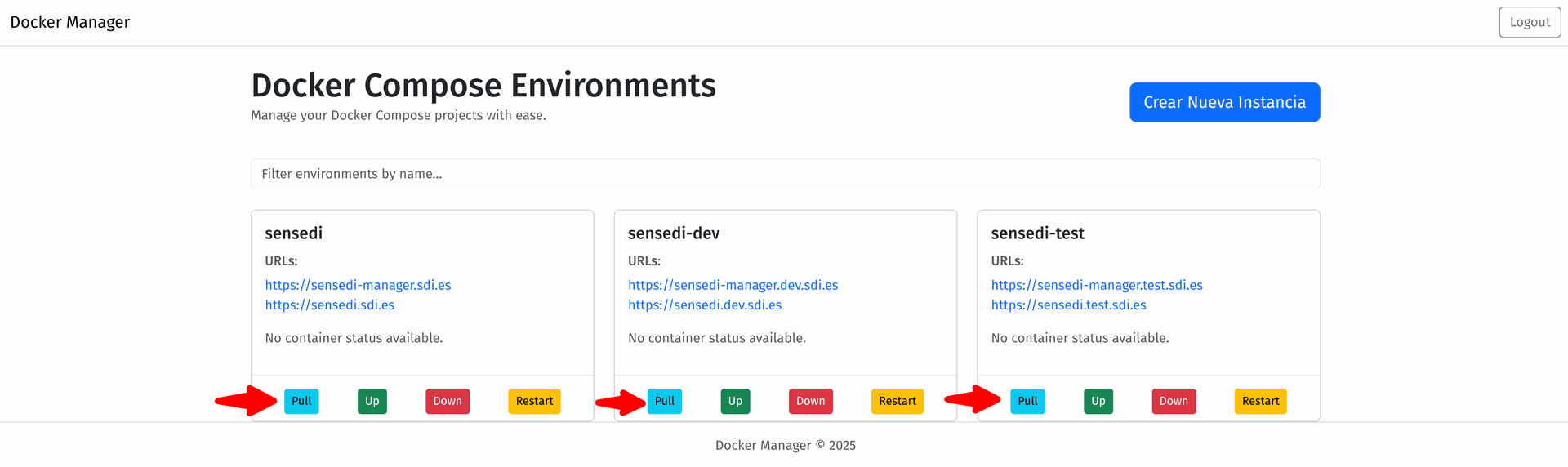Screen dimensions: 1568x467
Task: Restart the sensedi-dev environment
Action: click(x=897, y=401)
